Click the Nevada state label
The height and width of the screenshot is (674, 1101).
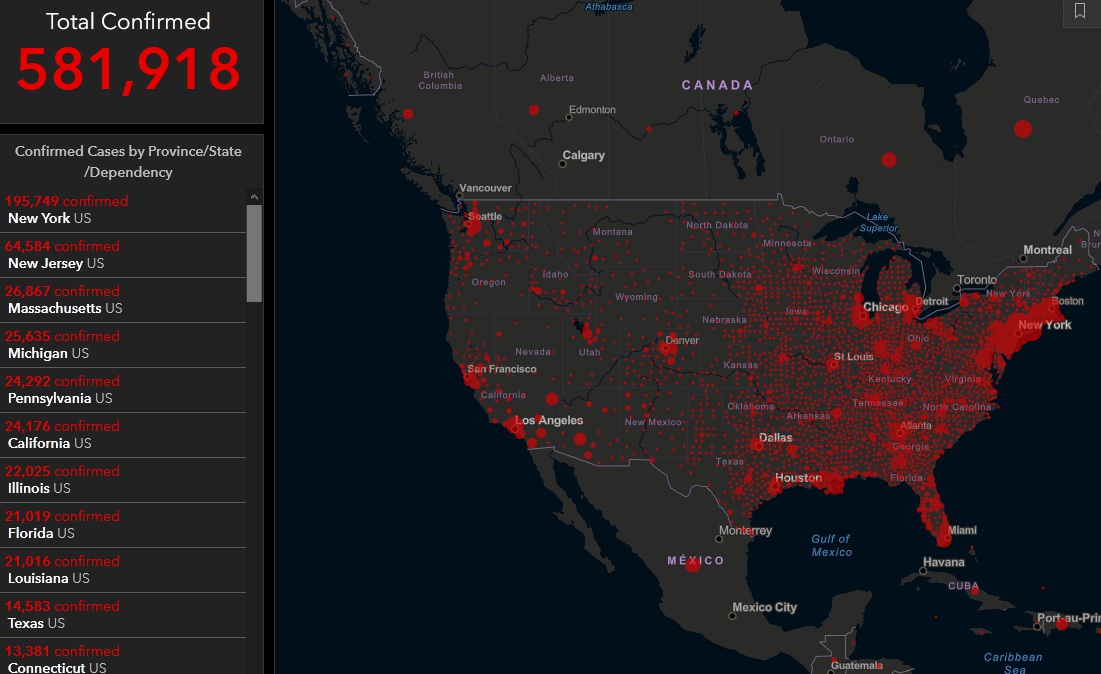pyautogui.click(x=533, y=352)
